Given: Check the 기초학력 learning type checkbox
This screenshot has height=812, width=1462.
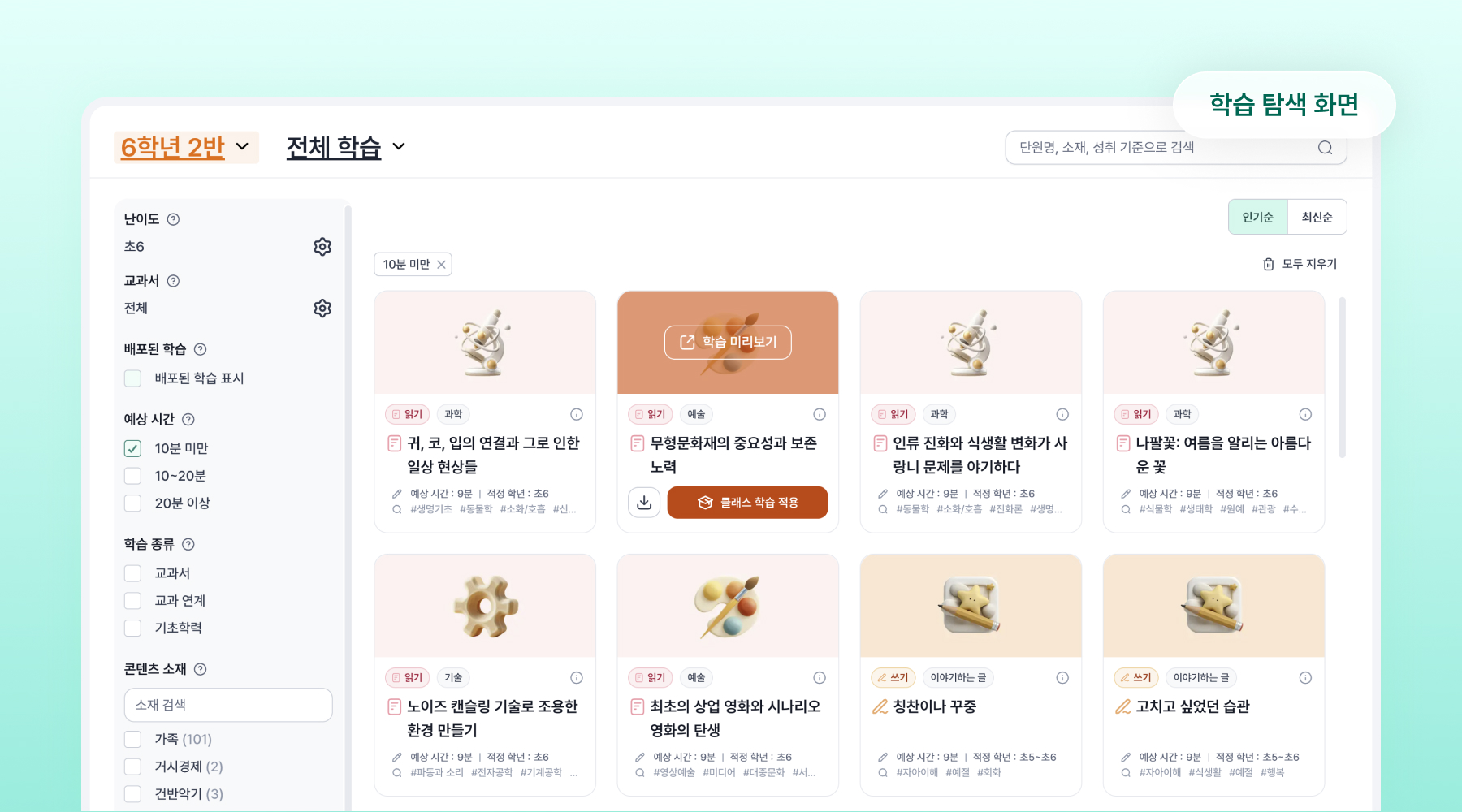Looking at the screenshot, I should 133,628.
